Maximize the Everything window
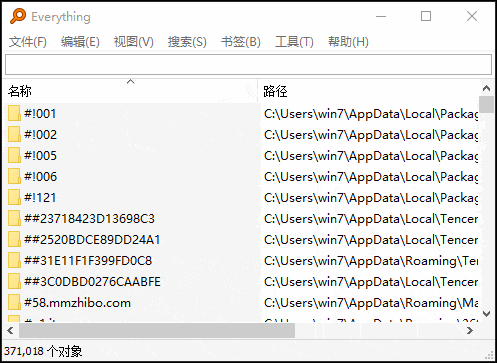 click(x=426, y=16)
